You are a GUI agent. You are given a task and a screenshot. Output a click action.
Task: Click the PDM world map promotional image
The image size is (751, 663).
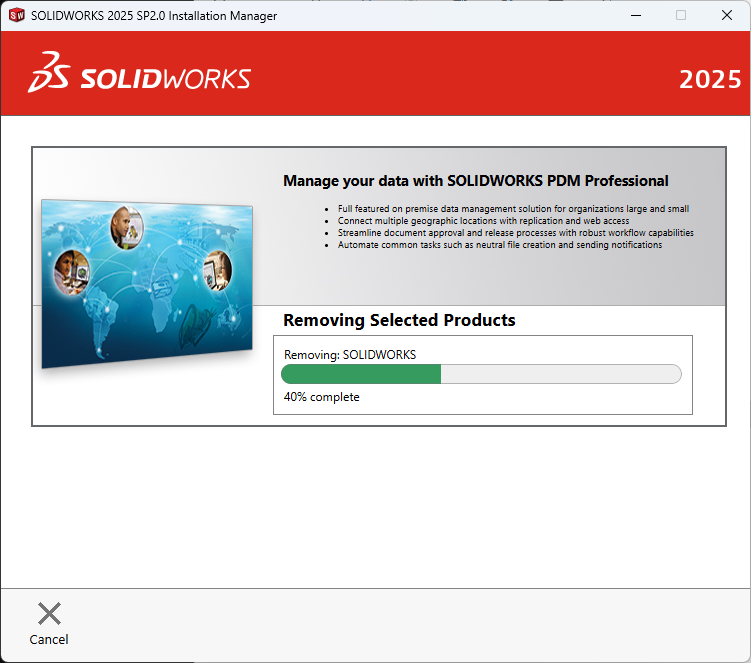point(147,284)
